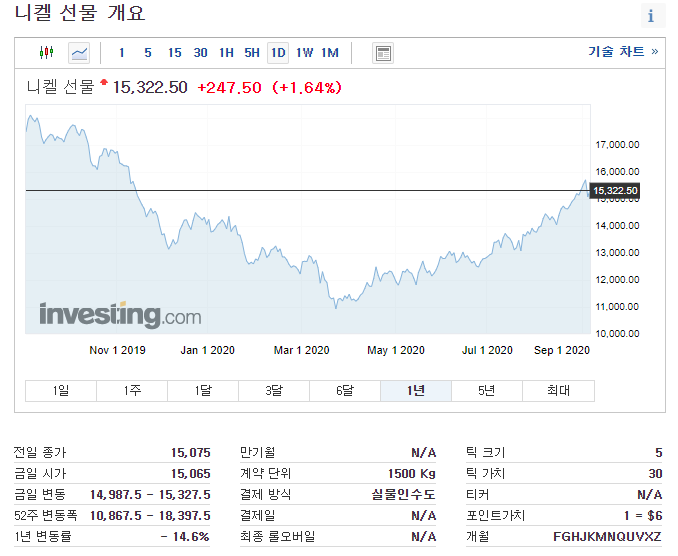Click the 금일 변동 range 14,987.5 - 15,327.5
The height and width of the screenshot is (556, 678).
click(x=150, y=495)
